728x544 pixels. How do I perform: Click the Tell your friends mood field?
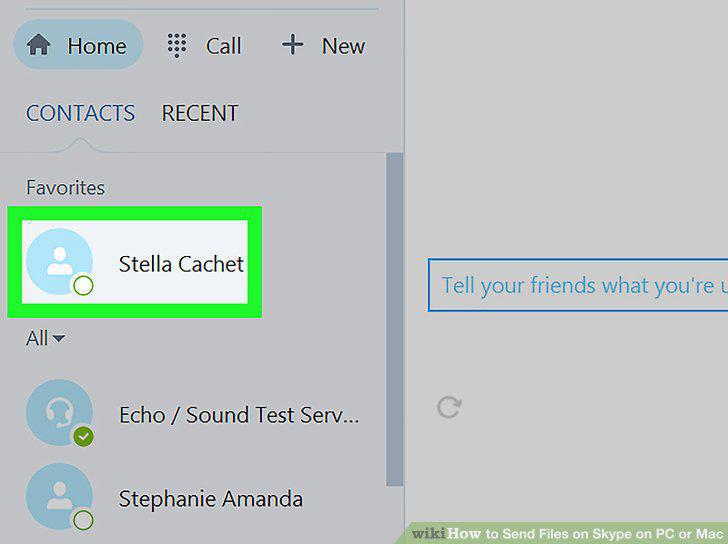point(578,285)
